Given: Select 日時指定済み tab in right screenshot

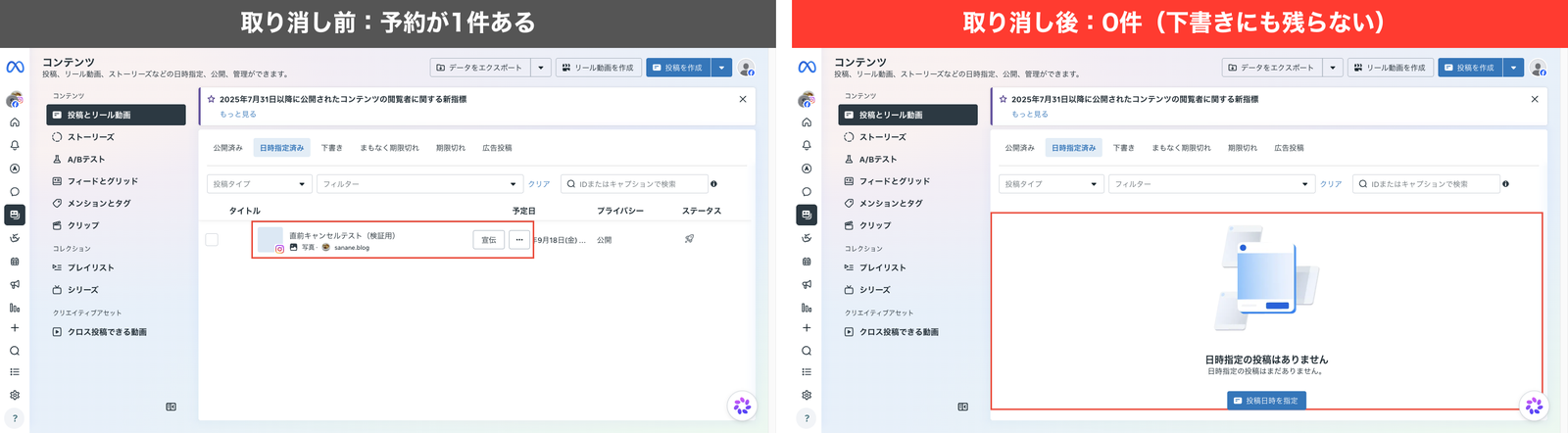Looking at the screenshot, I should pyautogui.click(x=1074, y=148).
